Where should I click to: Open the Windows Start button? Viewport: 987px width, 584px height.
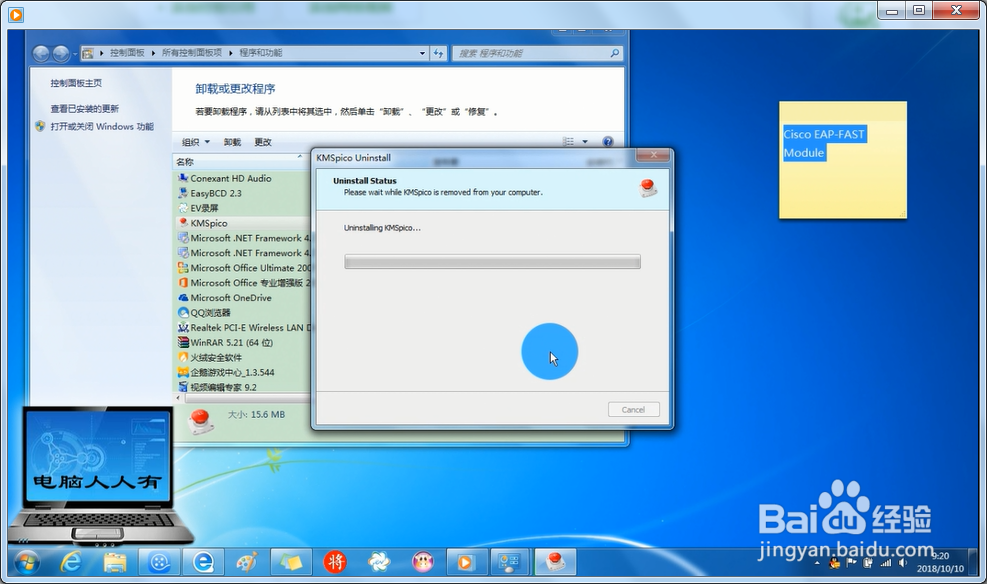click(26, 562)
